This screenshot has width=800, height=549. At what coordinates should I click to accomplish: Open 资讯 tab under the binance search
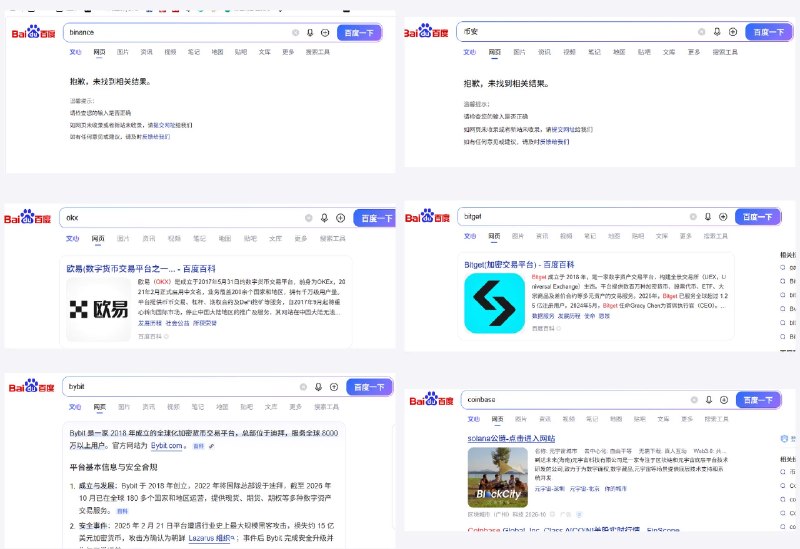pos(146,52)
